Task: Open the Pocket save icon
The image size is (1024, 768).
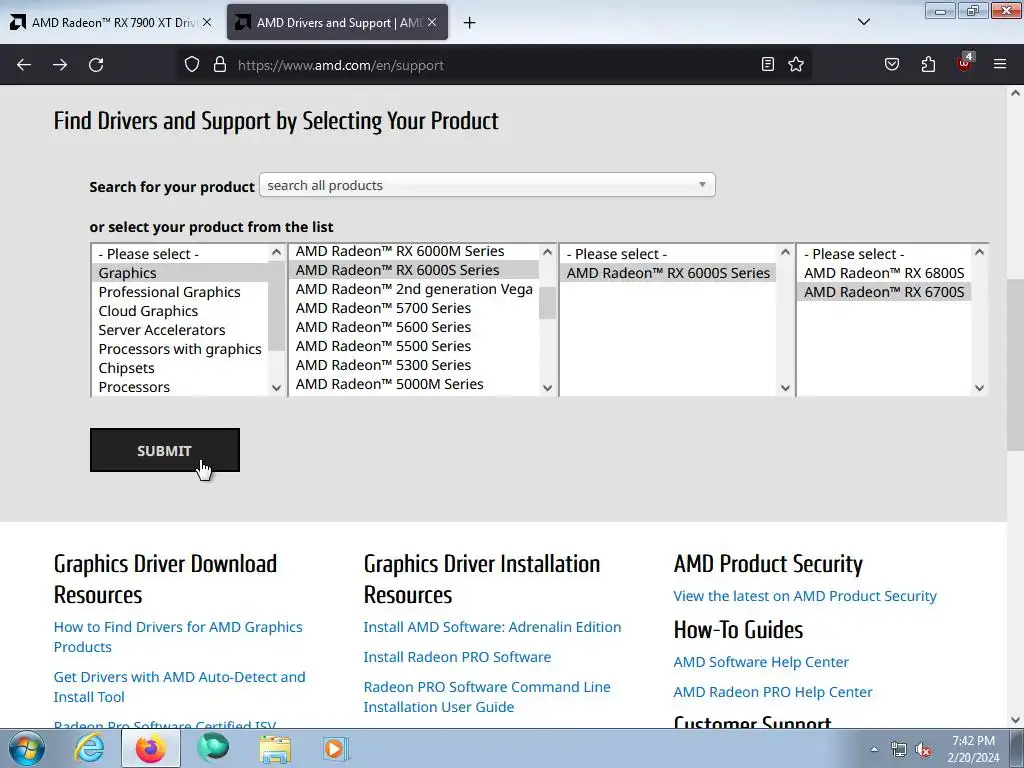Action: [x=892, y=64]
